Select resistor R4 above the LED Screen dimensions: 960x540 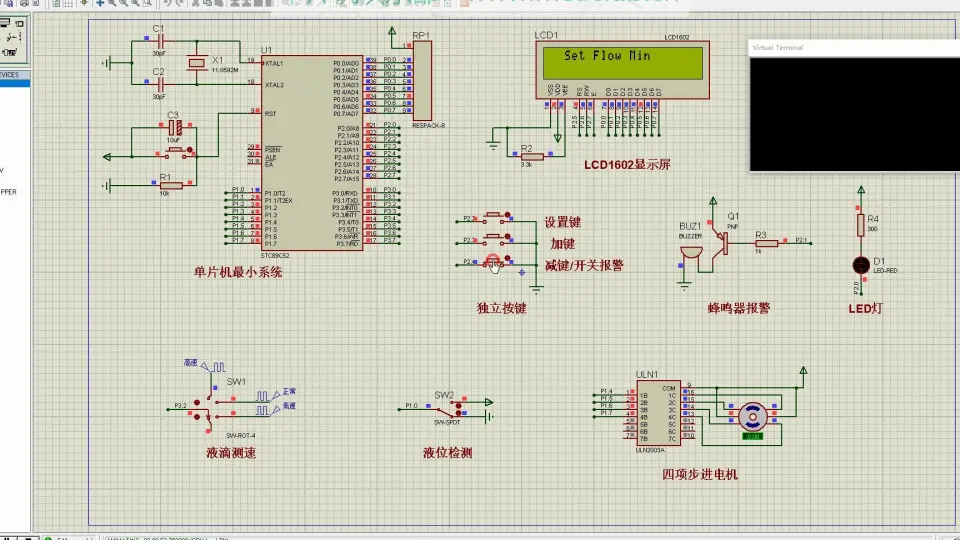pos(861,225)
